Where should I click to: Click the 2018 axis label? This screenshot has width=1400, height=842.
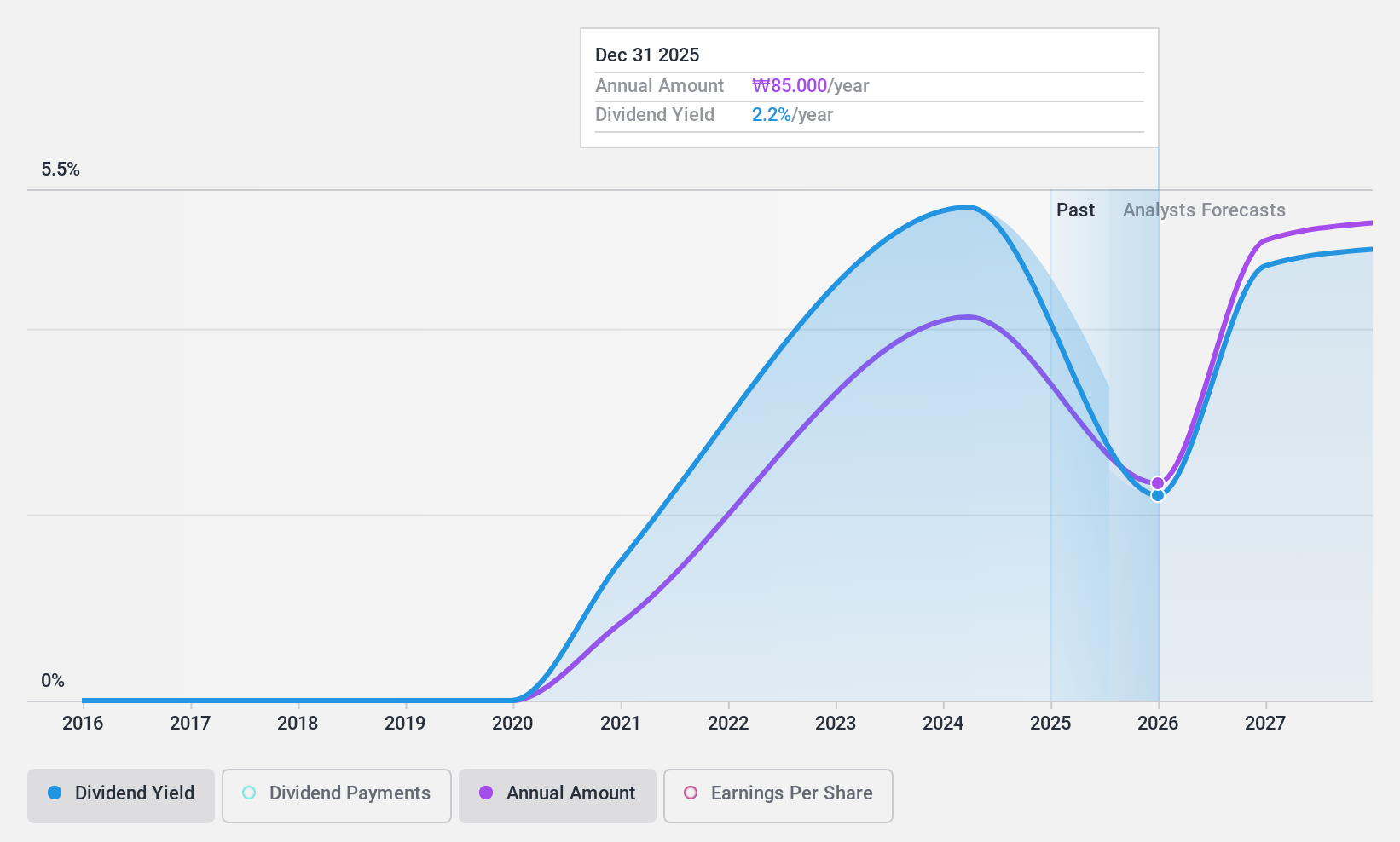pos(298,724)
